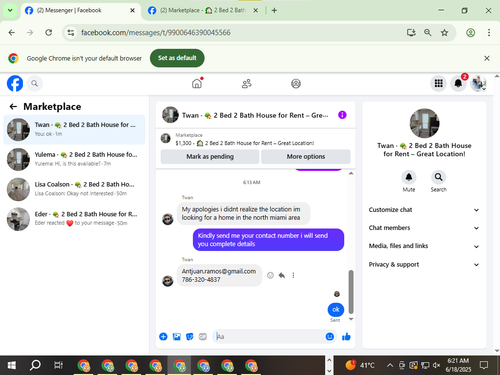Show hidden system tray icons
500x375 pixels.
(390, 365)
